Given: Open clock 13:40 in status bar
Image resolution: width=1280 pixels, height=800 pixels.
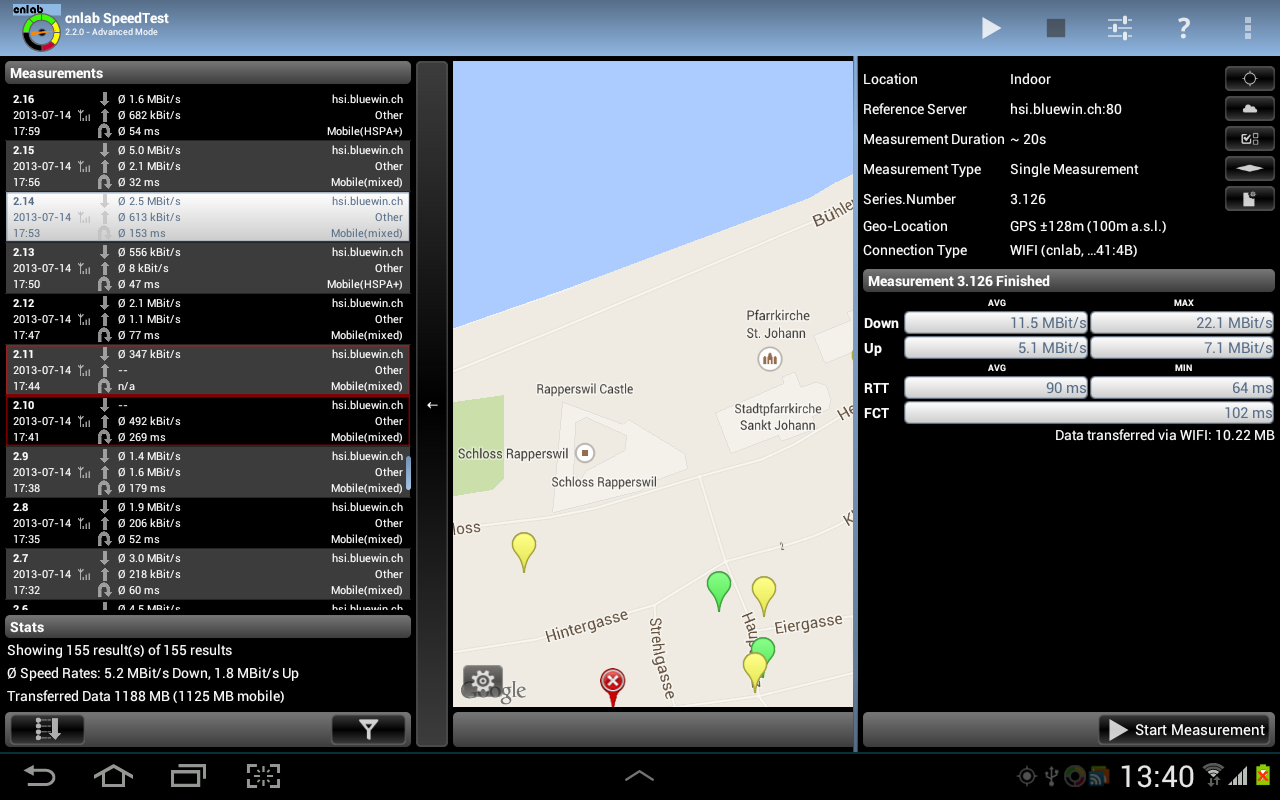Looking at the screenshot, I should [1157, 776].
